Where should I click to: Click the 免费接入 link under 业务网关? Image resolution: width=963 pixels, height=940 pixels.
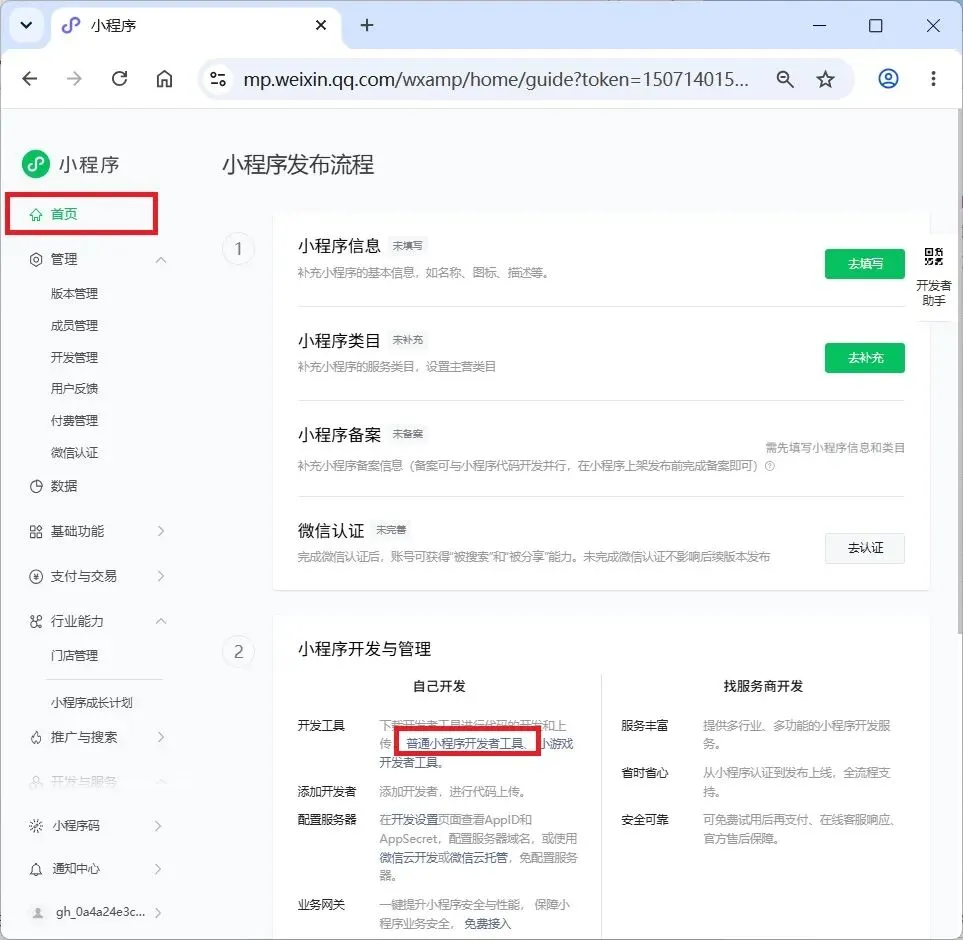click(x=487, y=924)
